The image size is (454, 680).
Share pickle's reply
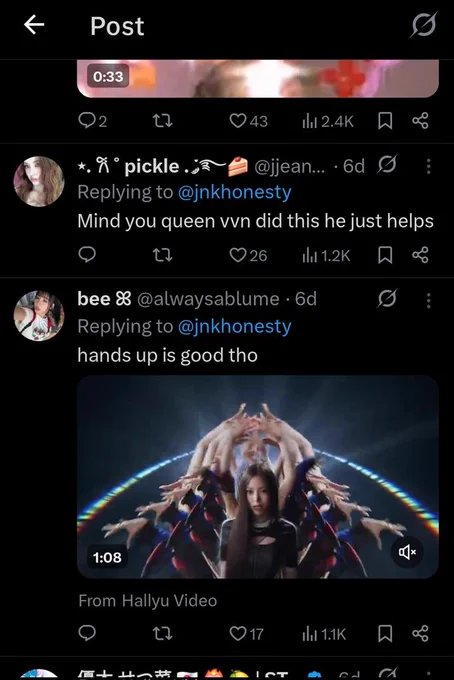[x=420, y=255]
